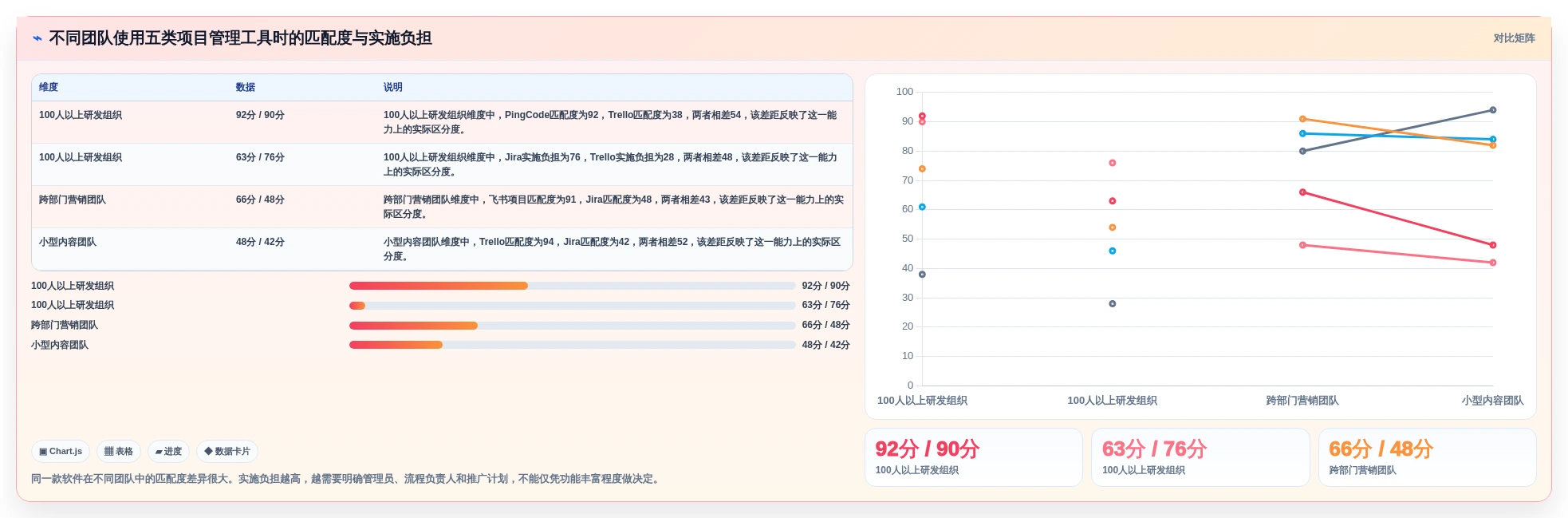Click the table cell reading 66分 / 48分
1568x518 pixels.
[x=260, y=200]
